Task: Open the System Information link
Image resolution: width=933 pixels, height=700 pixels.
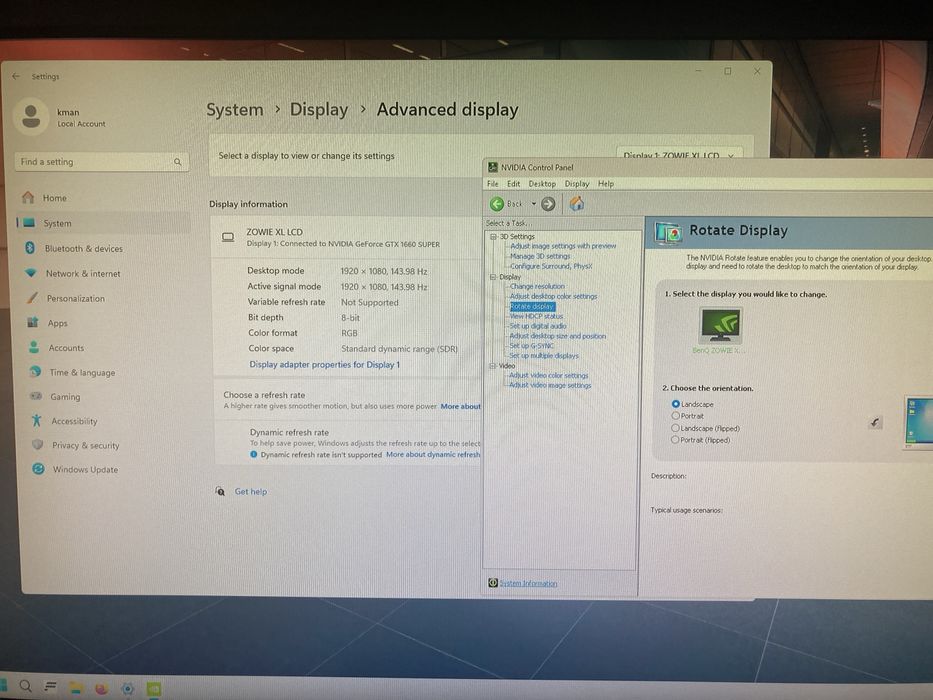Action: (x=528, y=583)
